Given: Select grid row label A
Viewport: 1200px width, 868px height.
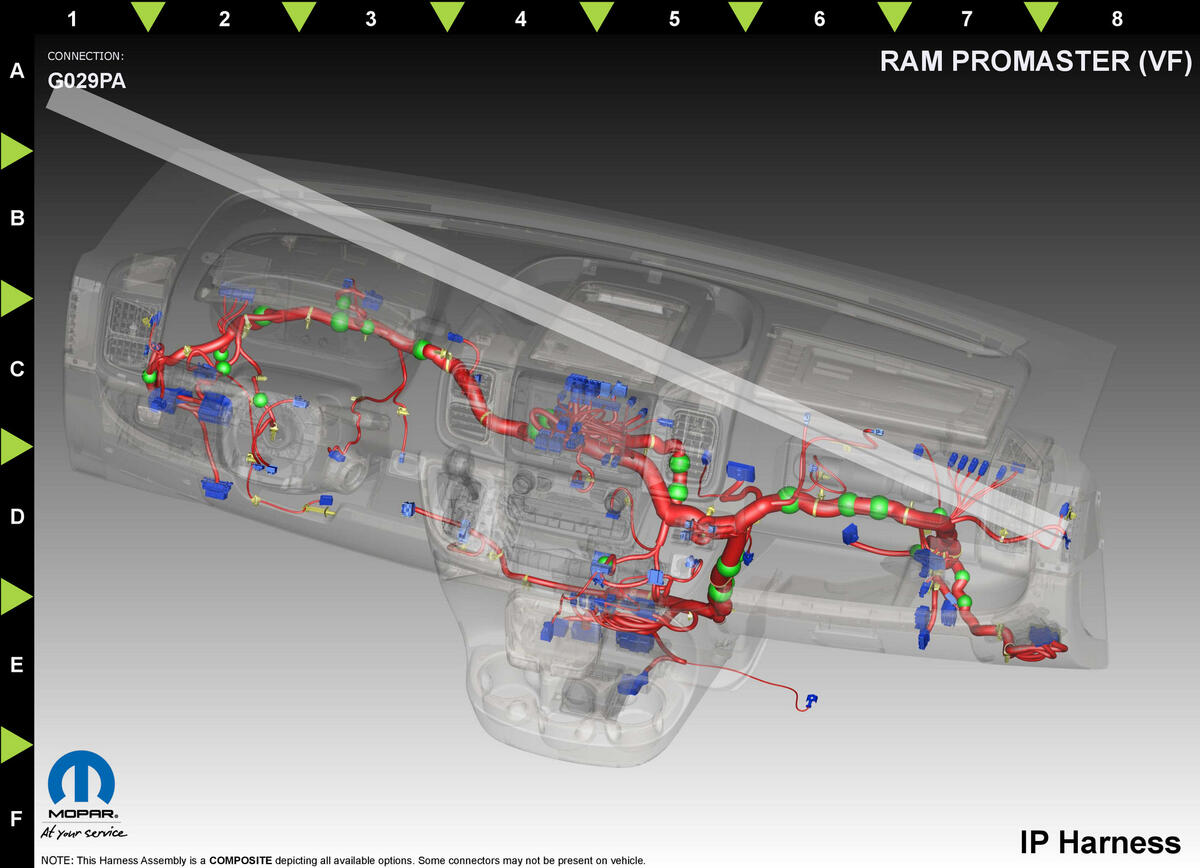Looking at the screenshot, I should pos(16,71).
